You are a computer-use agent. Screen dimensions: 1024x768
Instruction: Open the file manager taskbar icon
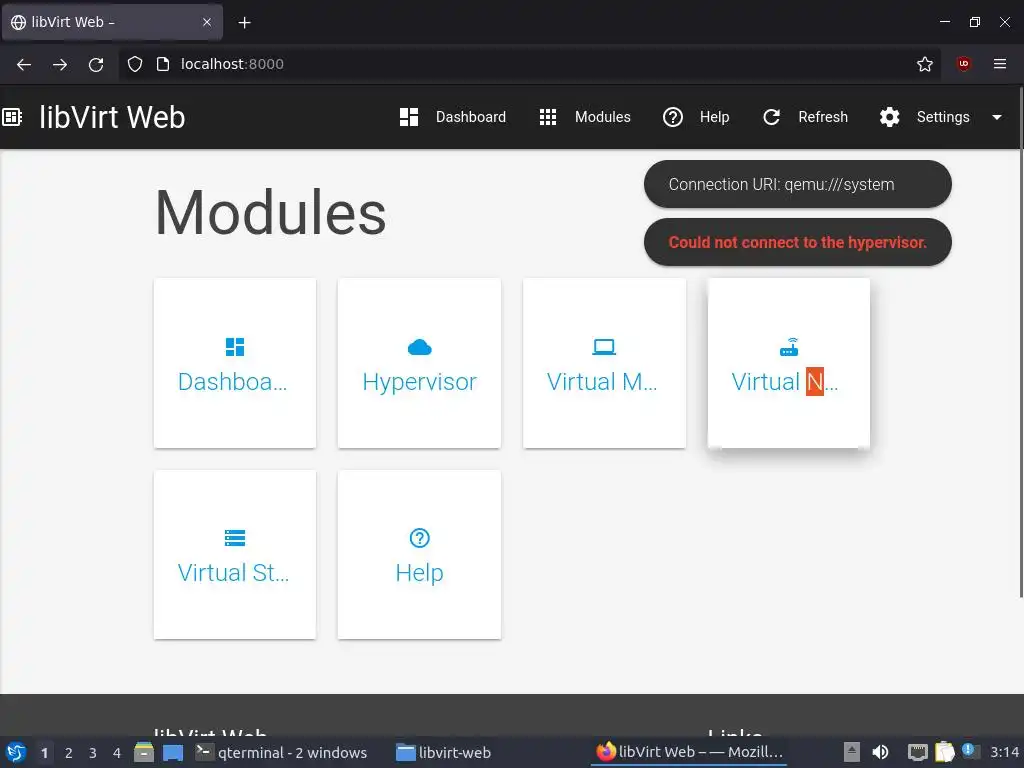click(x=144, y=752)
